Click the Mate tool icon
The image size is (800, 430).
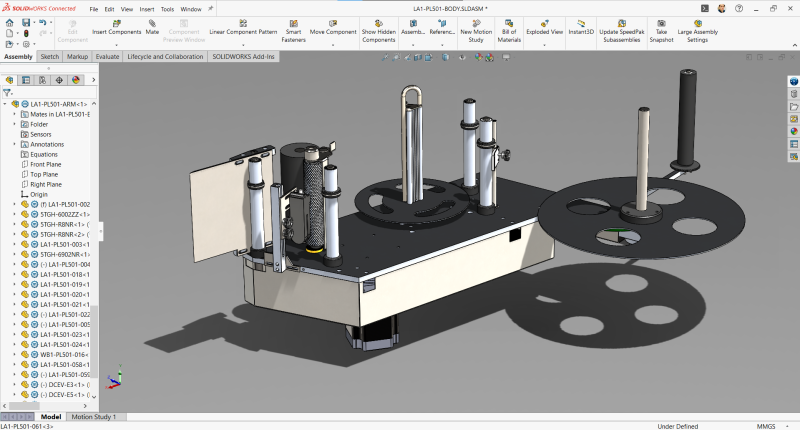[x=152, y=25]
